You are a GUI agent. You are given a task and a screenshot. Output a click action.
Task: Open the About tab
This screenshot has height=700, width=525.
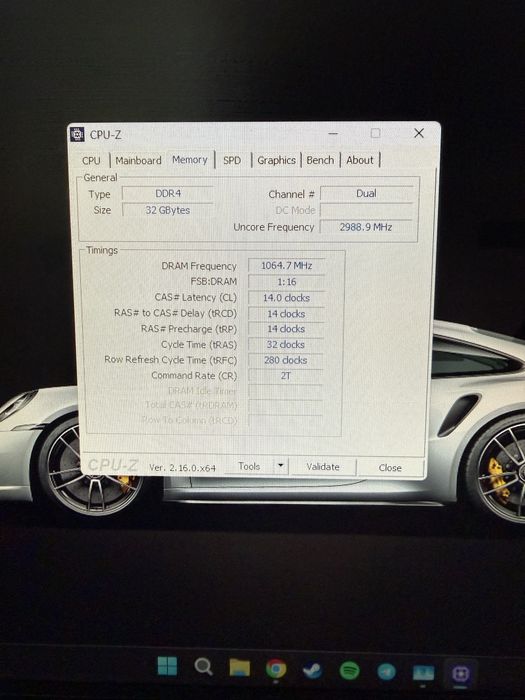point(360,160)
